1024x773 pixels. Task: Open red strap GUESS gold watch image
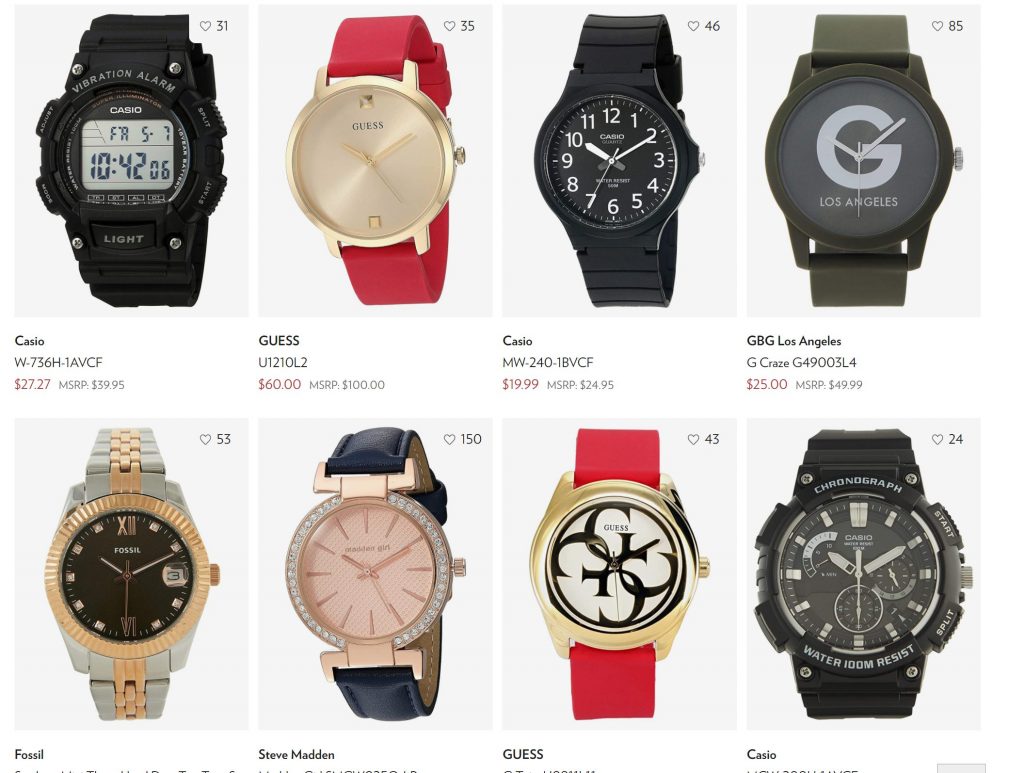(x=376, y=161)
